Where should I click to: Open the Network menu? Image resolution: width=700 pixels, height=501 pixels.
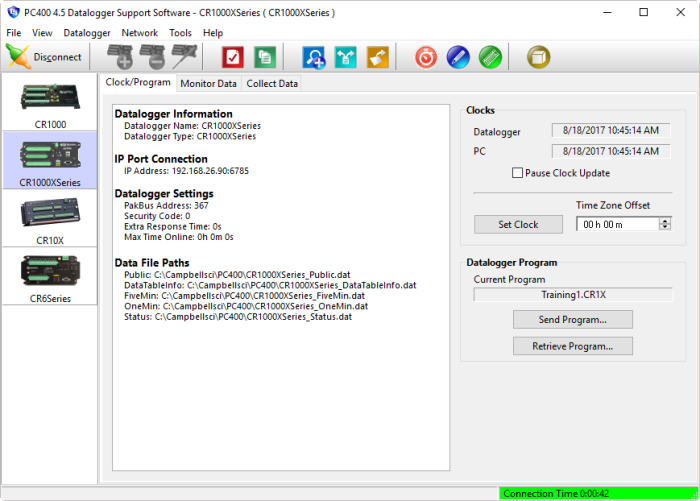pos(139,32)
